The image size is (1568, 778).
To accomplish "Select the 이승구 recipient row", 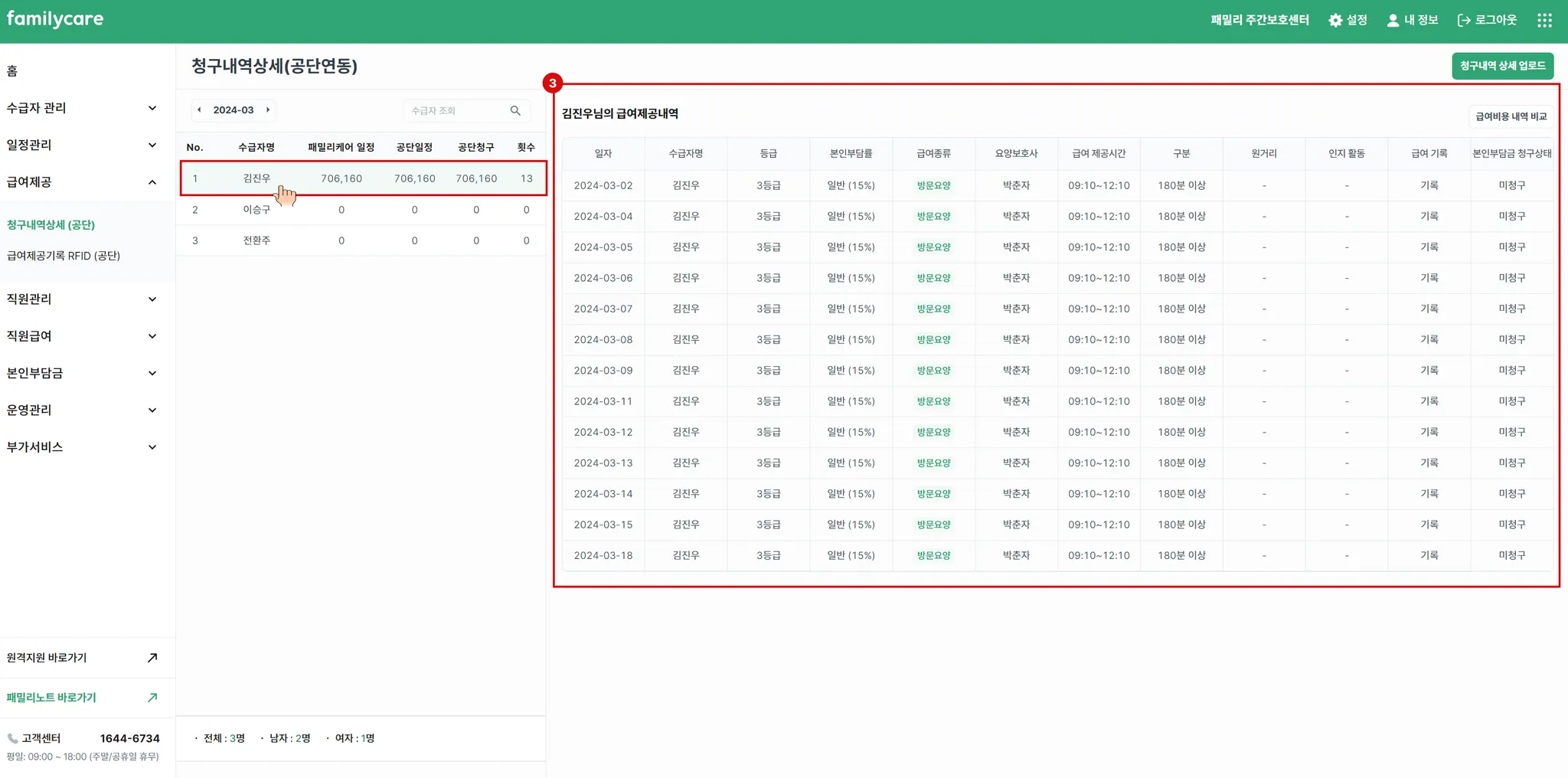I will (x=256, y=210).
